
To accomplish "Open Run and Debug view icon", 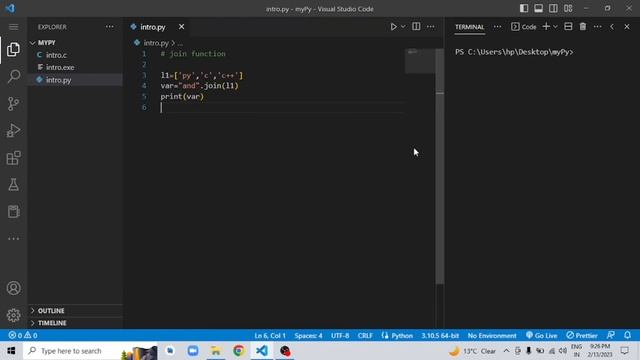I will [13, 131].
